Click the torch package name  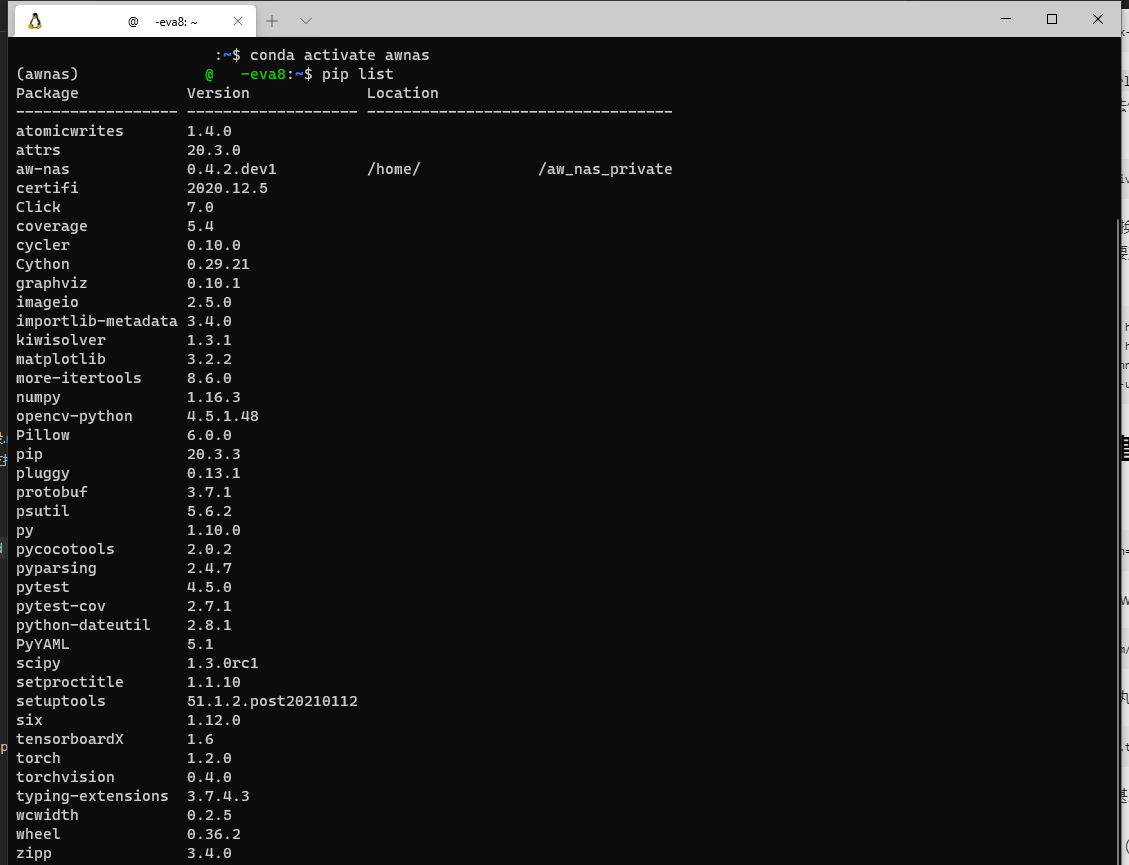point(38,758)
